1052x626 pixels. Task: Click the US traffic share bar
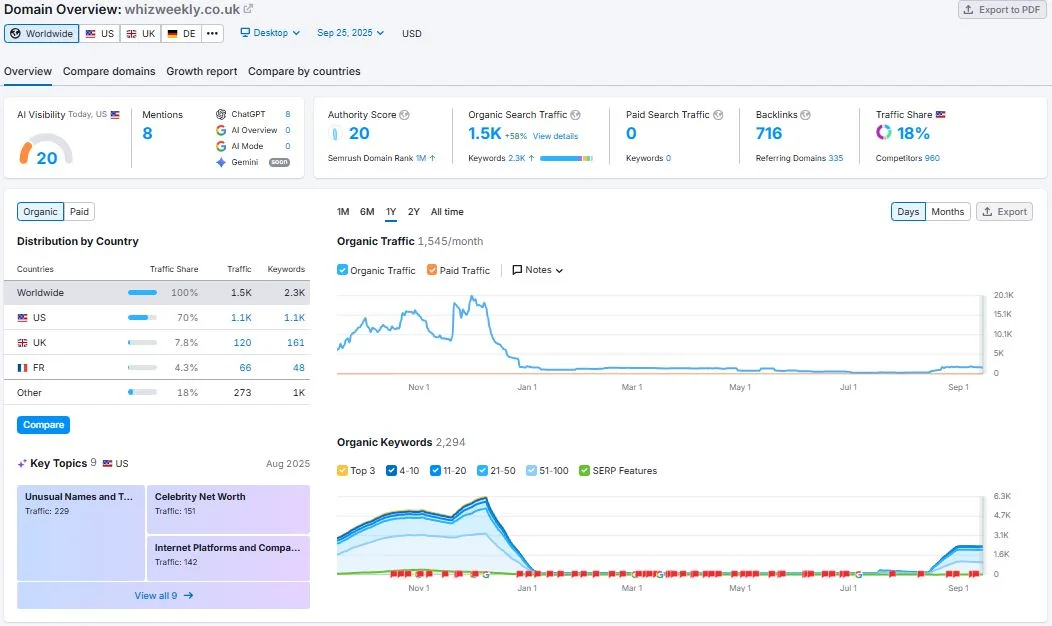142,318
